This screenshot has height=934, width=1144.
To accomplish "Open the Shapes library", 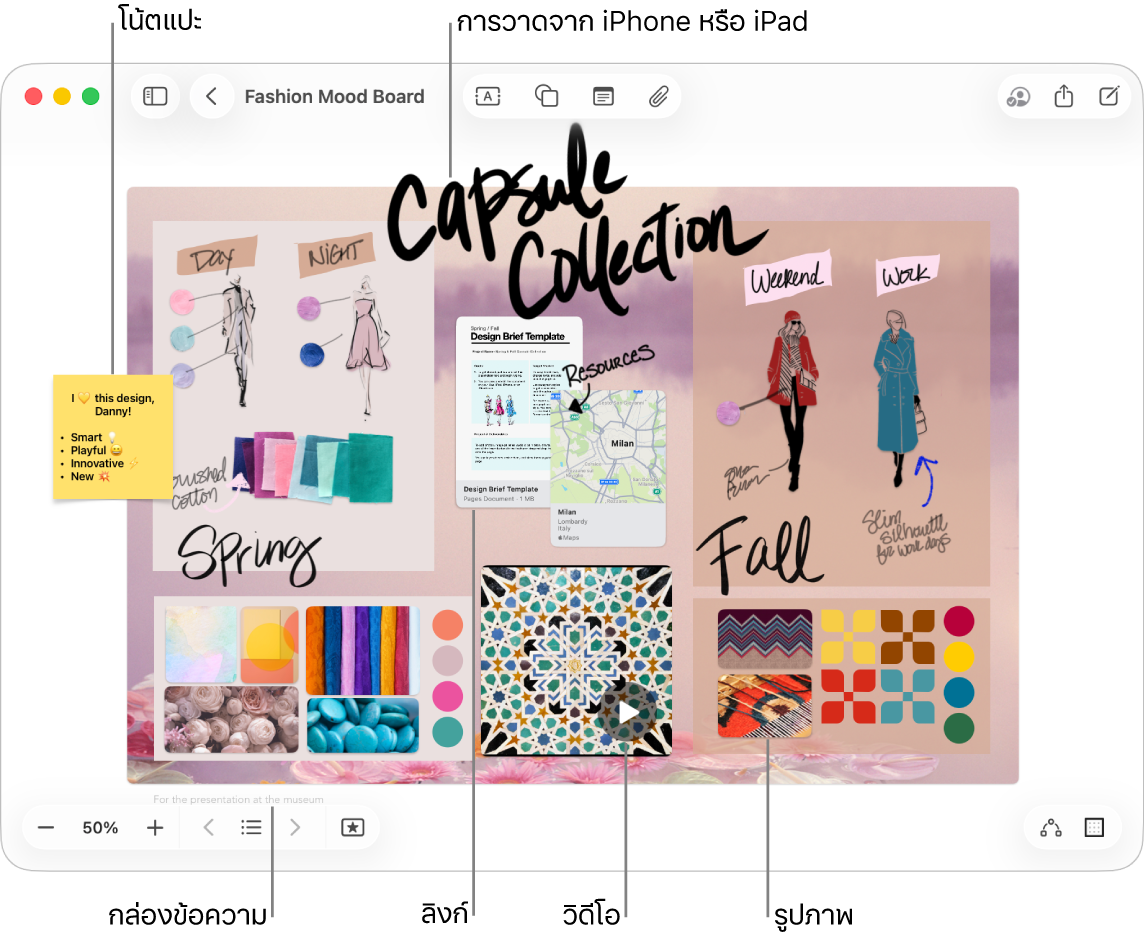I will [546, 96].
